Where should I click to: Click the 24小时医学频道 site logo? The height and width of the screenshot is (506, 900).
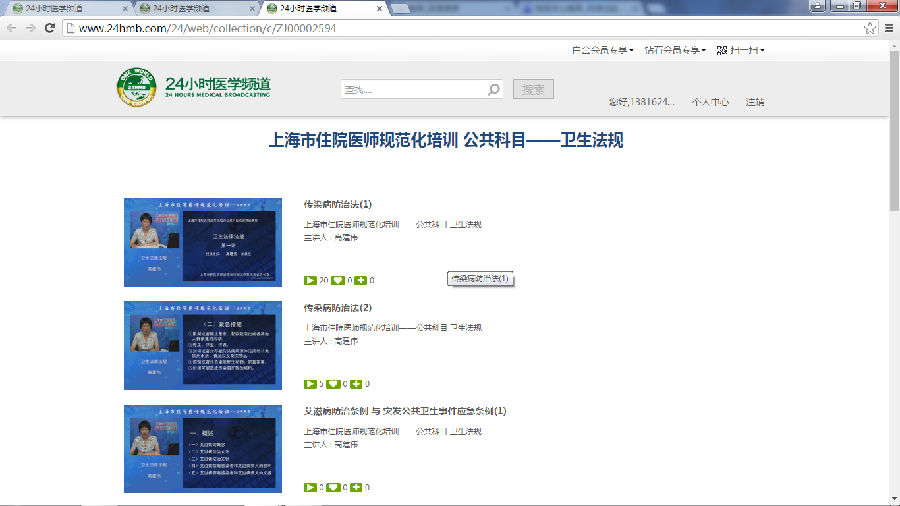193,88
